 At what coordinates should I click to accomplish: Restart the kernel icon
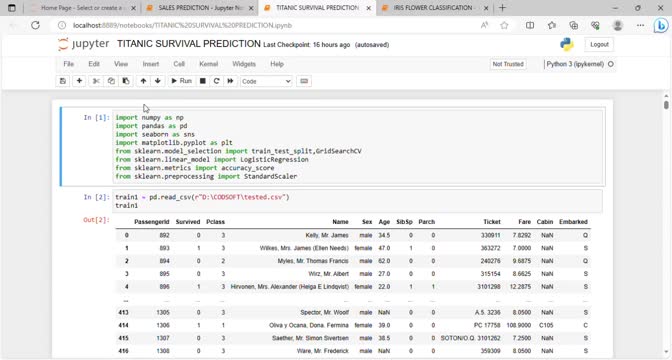pos(216,81)
